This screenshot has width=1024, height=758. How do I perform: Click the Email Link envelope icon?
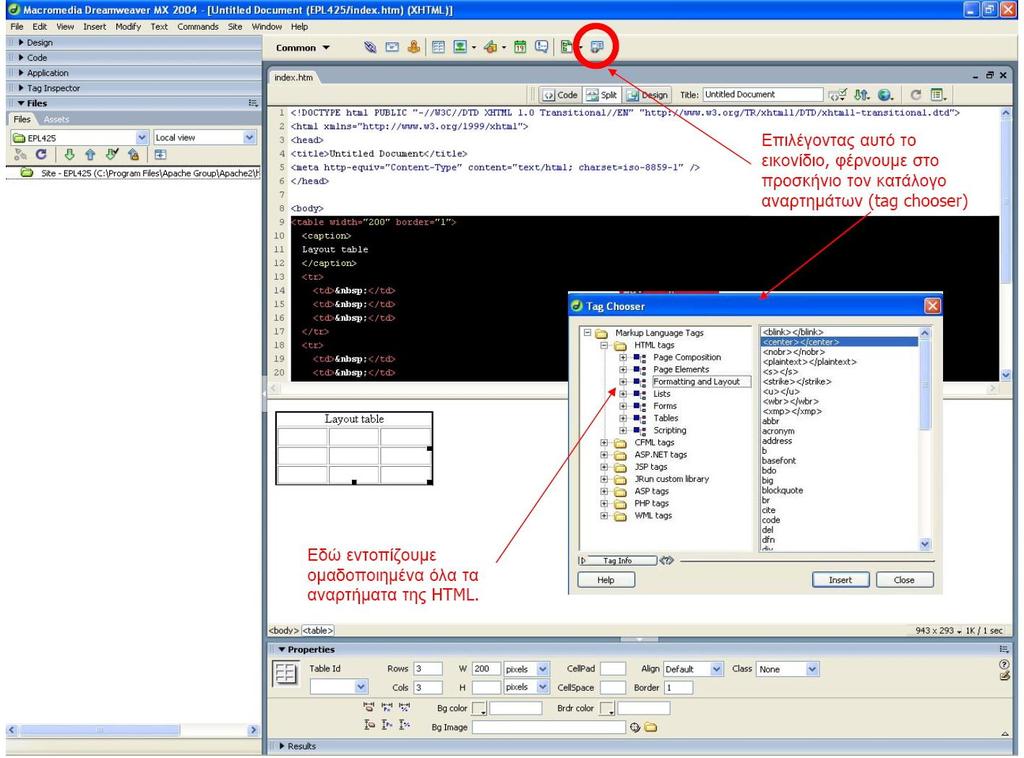[x=392, y=47]
